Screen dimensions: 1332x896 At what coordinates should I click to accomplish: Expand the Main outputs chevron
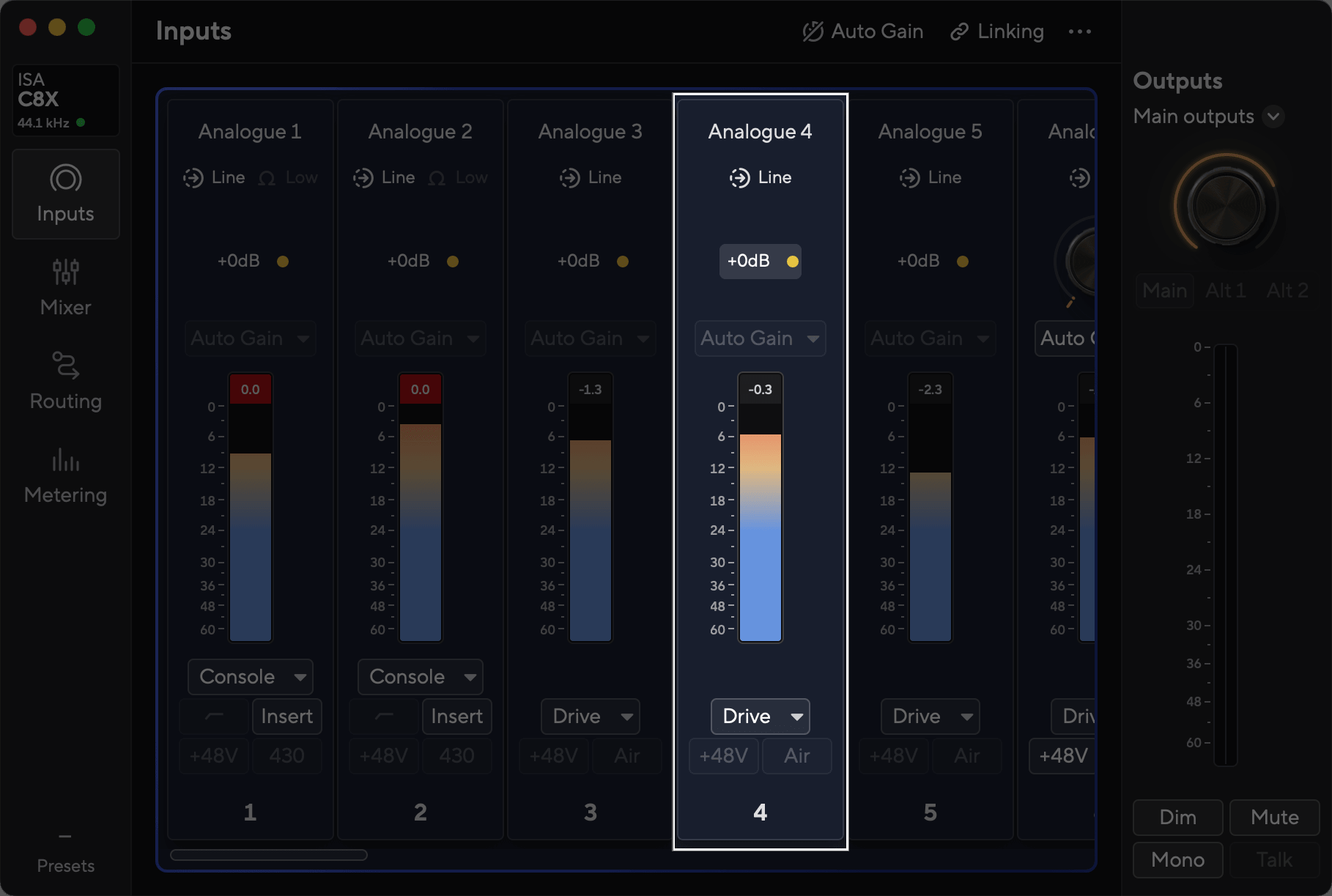[1274, 116]
